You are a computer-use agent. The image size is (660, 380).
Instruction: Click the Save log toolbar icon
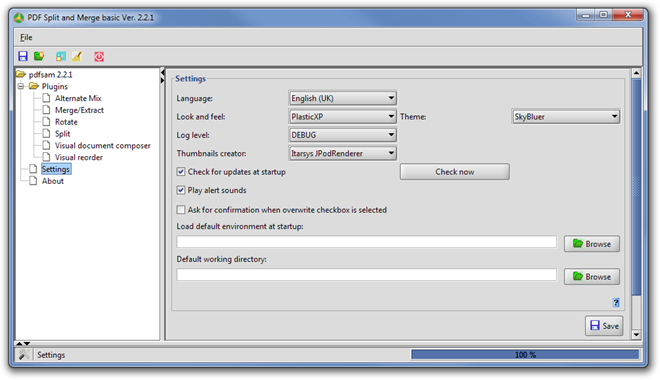[x=61, y=56]
